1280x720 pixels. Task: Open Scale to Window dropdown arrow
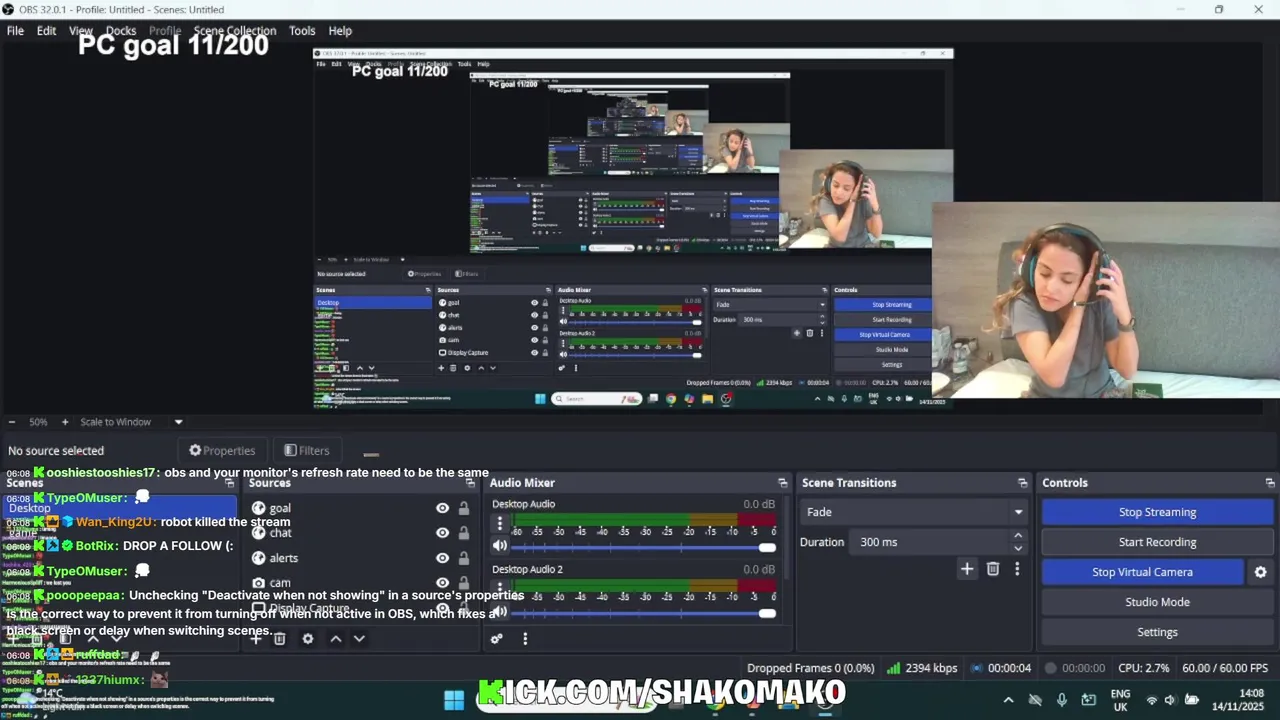[178, 422]
